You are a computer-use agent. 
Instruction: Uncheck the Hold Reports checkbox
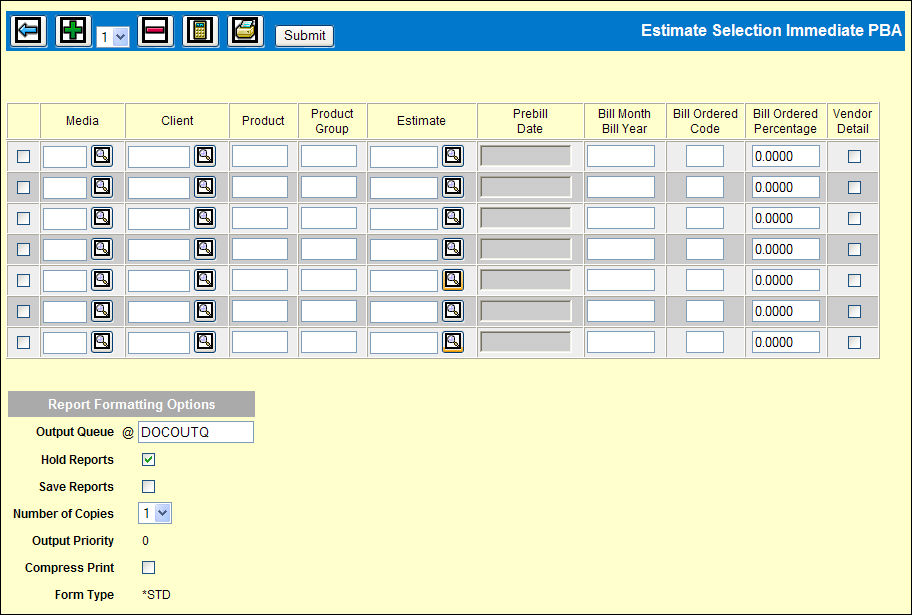pyautogui.click(x=148, y=460)
